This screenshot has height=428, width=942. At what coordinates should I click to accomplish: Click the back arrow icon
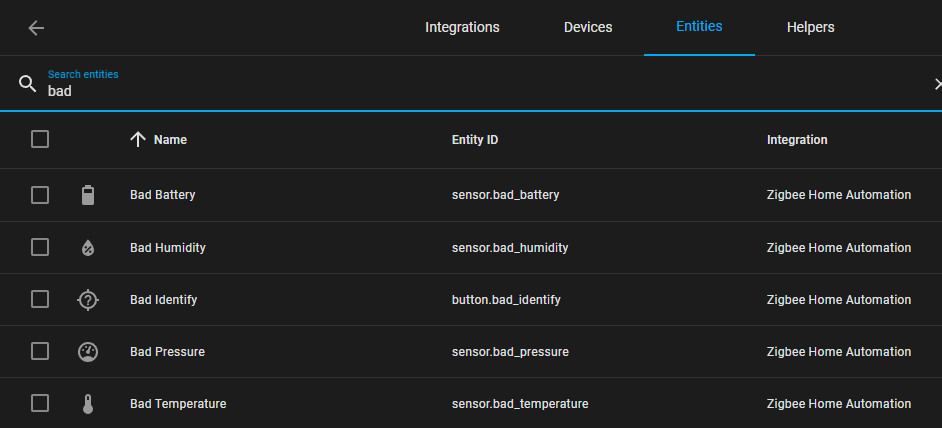[36, 28]
